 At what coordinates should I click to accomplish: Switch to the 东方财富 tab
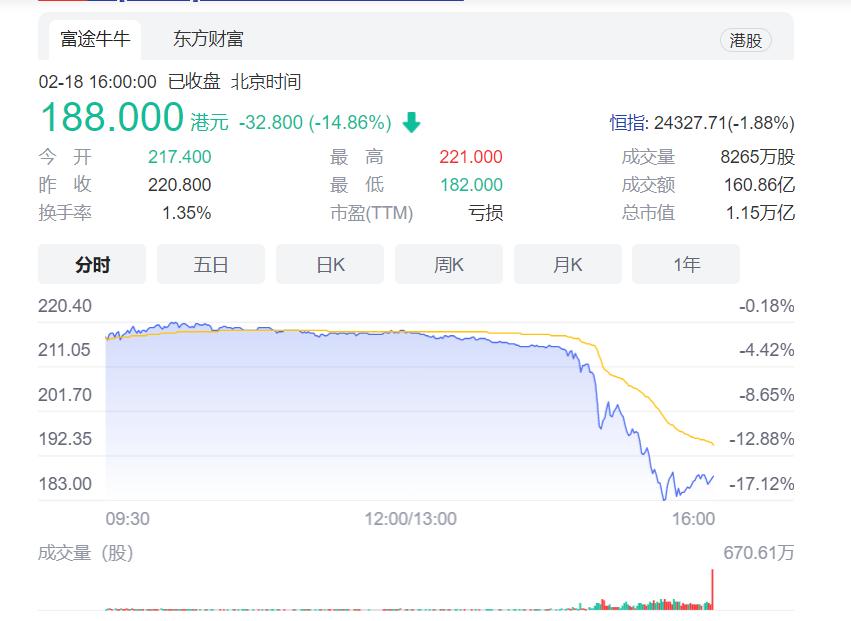[208, 39]
